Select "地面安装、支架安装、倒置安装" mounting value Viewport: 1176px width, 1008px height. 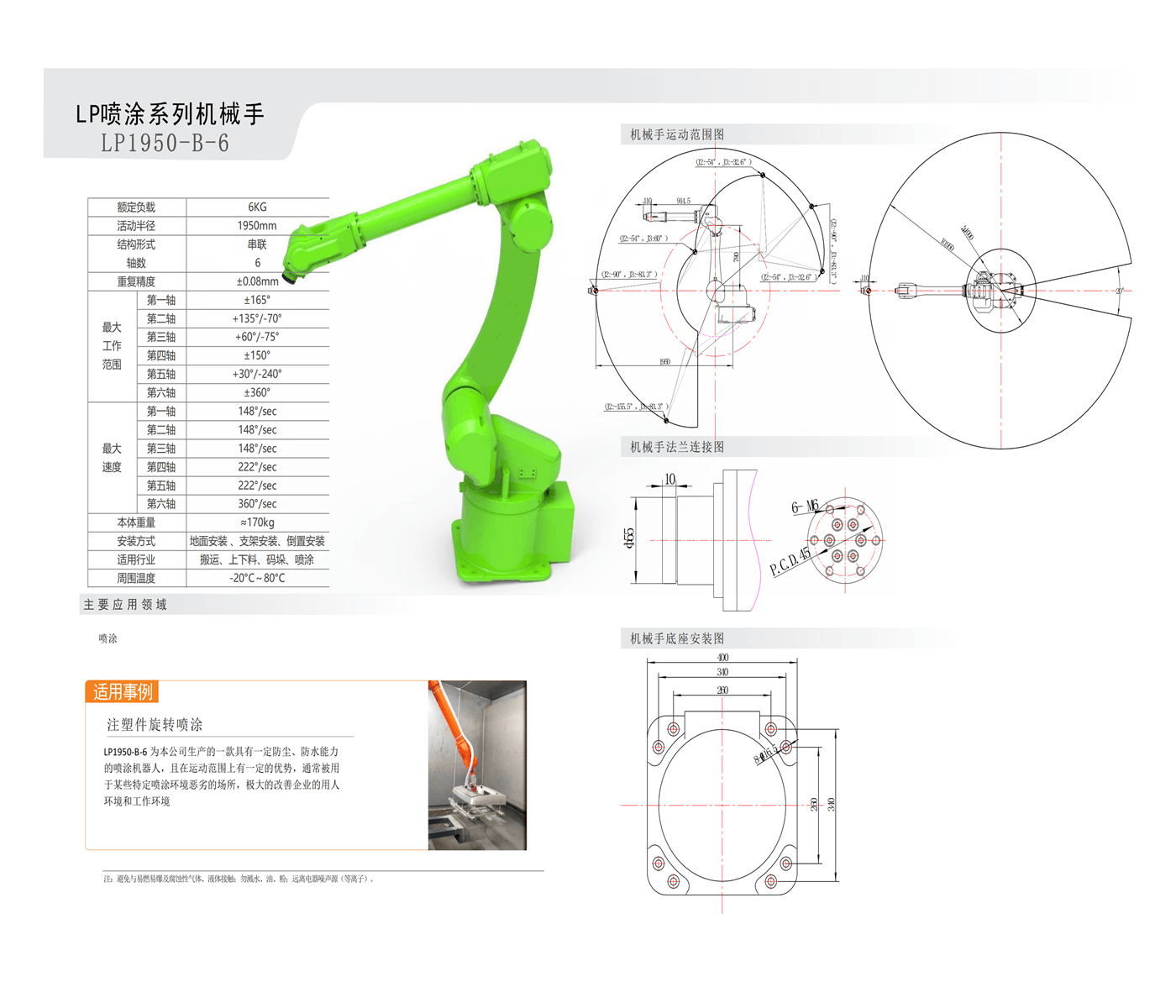tap(257, 541)
